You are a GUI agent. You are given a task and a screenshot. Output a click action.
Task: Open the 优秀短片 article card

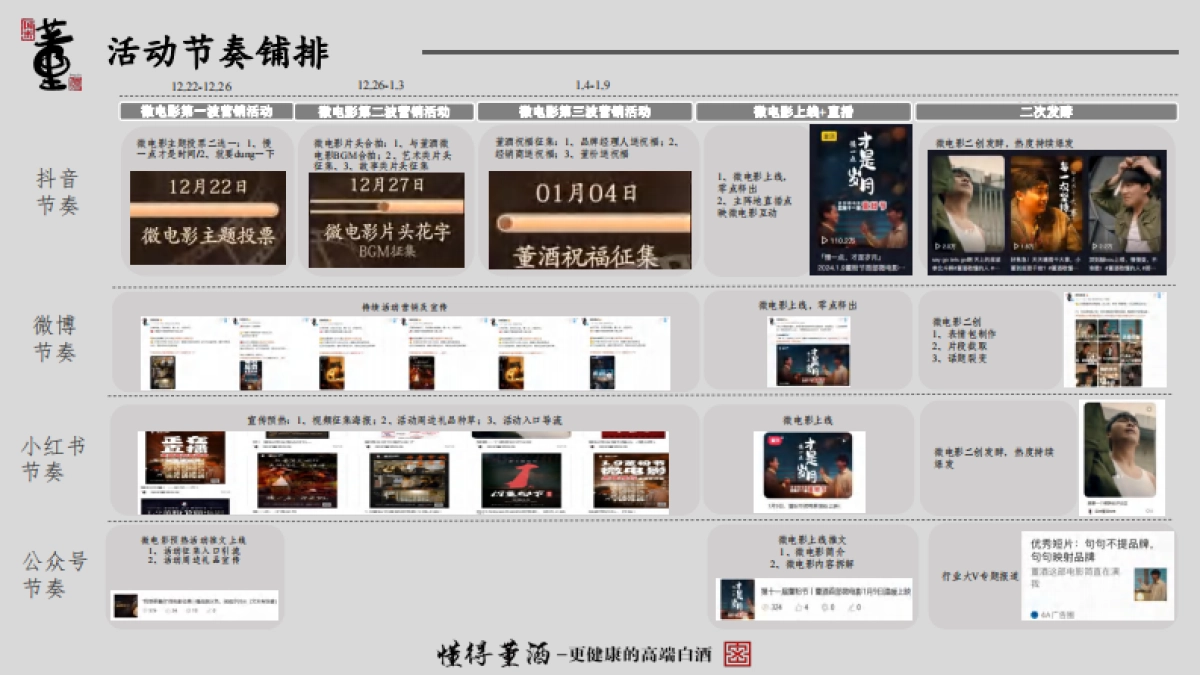pyautogui.click(x=1097, y=575)
